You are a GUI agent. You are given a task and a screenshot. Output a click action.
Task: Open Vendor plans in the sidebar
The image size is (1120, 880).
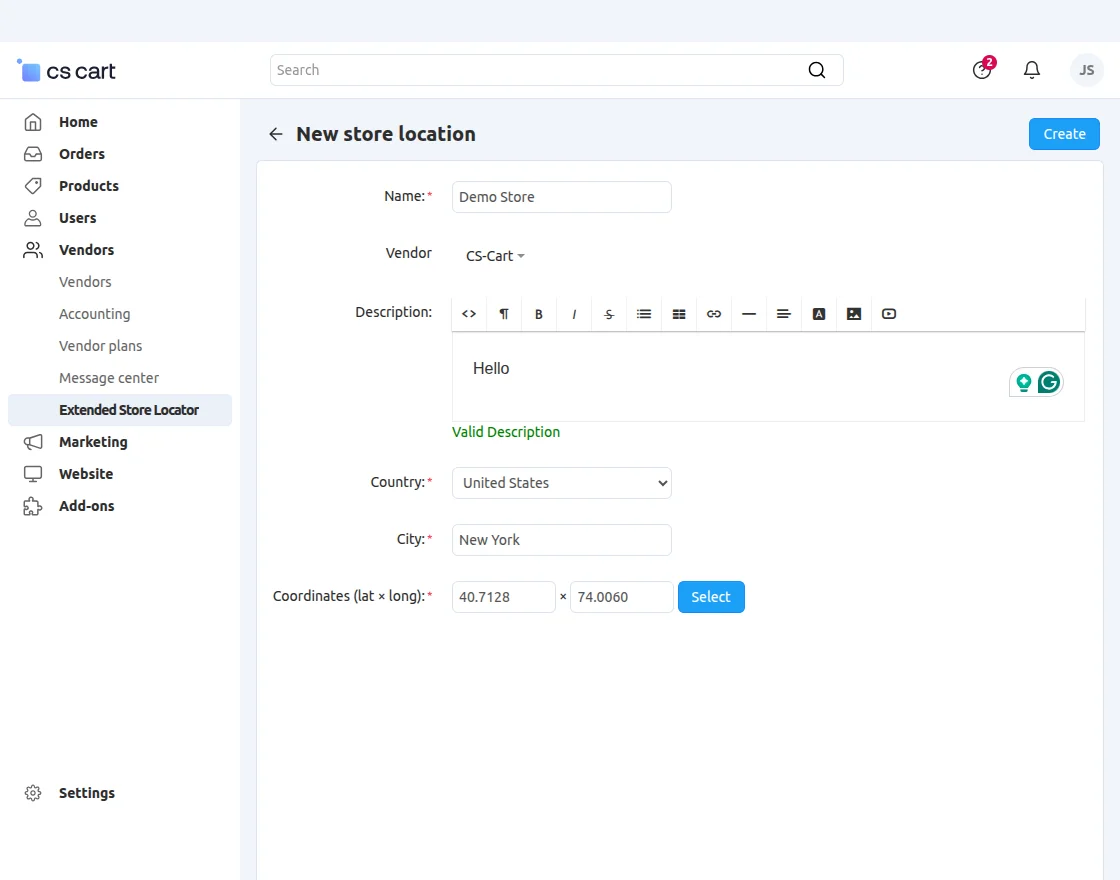[x=100, y=346]
